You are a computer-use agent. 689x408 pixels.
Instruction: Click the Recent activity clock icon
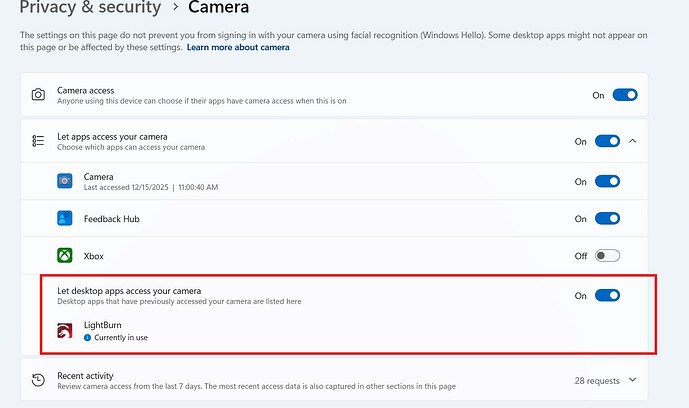pyautogui.click(x=38, y=380)
